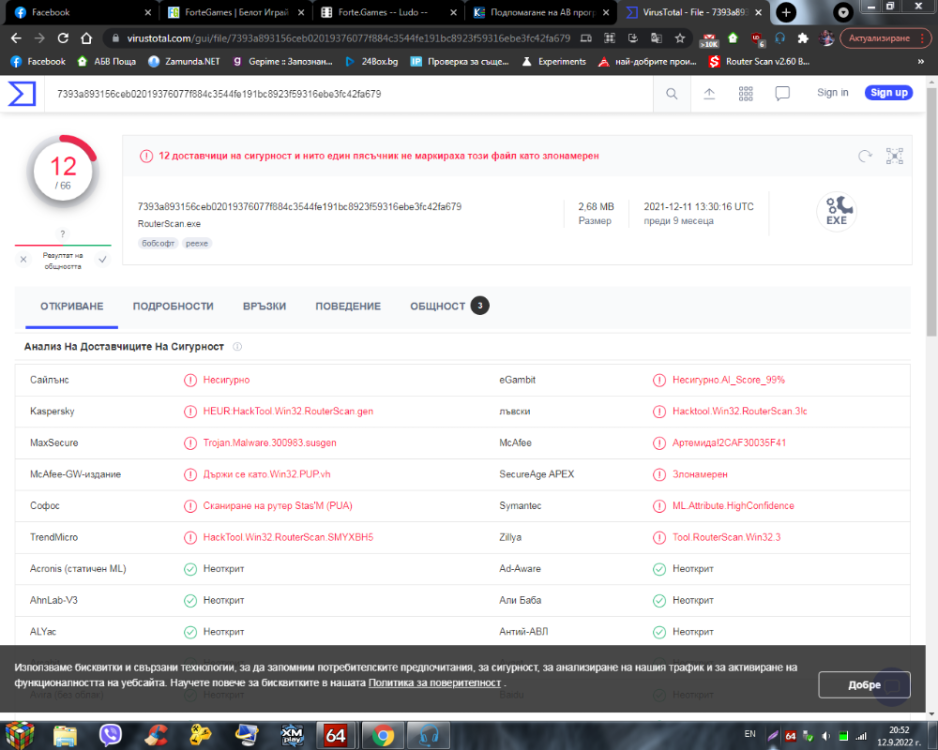Open Chrome extensions puzzle icon
The image size is (938, 750).
(x=803, y=38)
